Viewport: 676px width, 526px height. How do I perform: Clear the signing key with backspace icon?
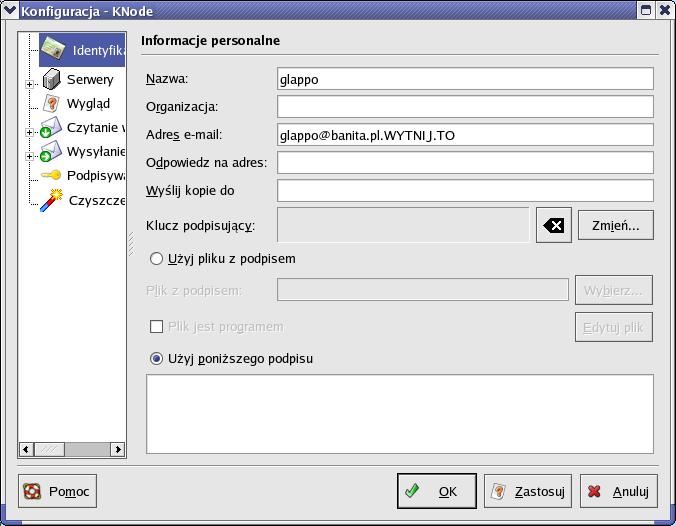pos(552,226)
